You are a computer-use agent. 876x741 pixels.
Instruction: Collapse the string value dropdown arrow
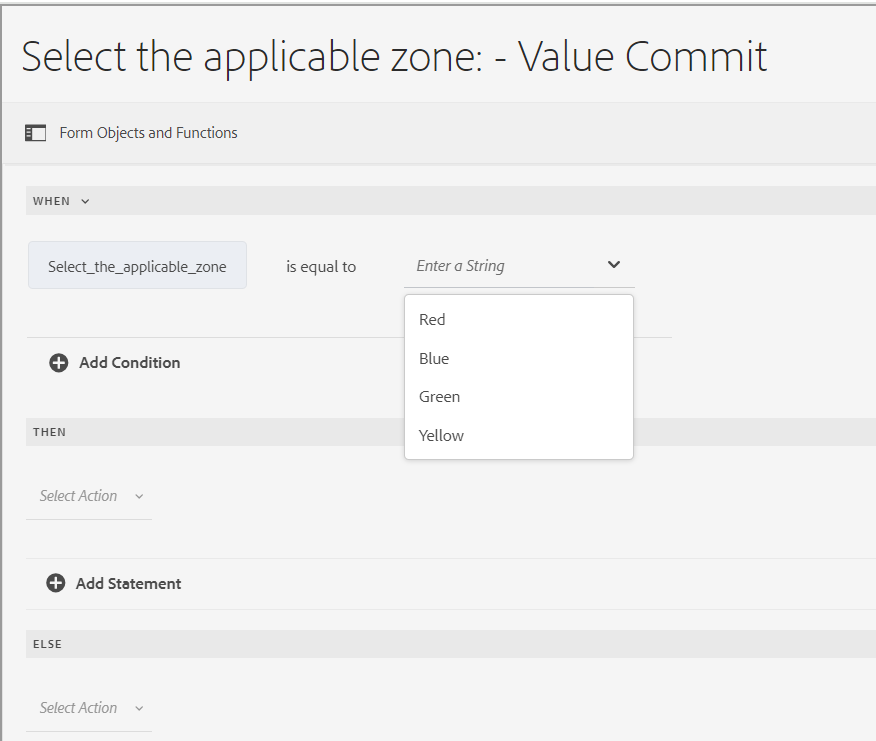pos(614,265)
